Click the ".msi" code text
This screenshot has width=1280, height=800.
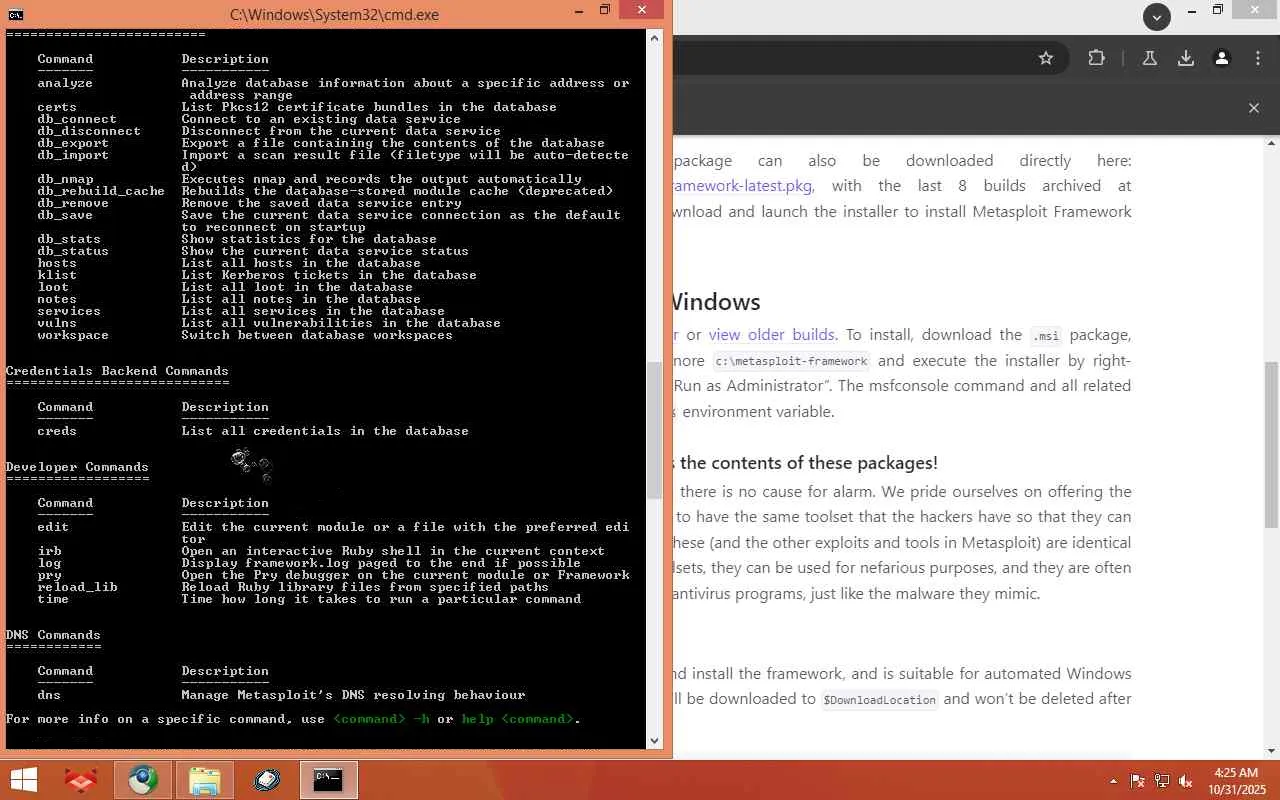[1047, 336]
